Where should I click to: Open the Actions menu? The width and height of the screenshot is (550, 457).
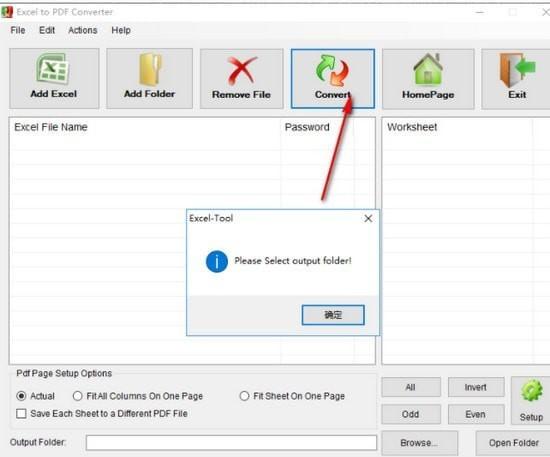(x=83, y=30)
